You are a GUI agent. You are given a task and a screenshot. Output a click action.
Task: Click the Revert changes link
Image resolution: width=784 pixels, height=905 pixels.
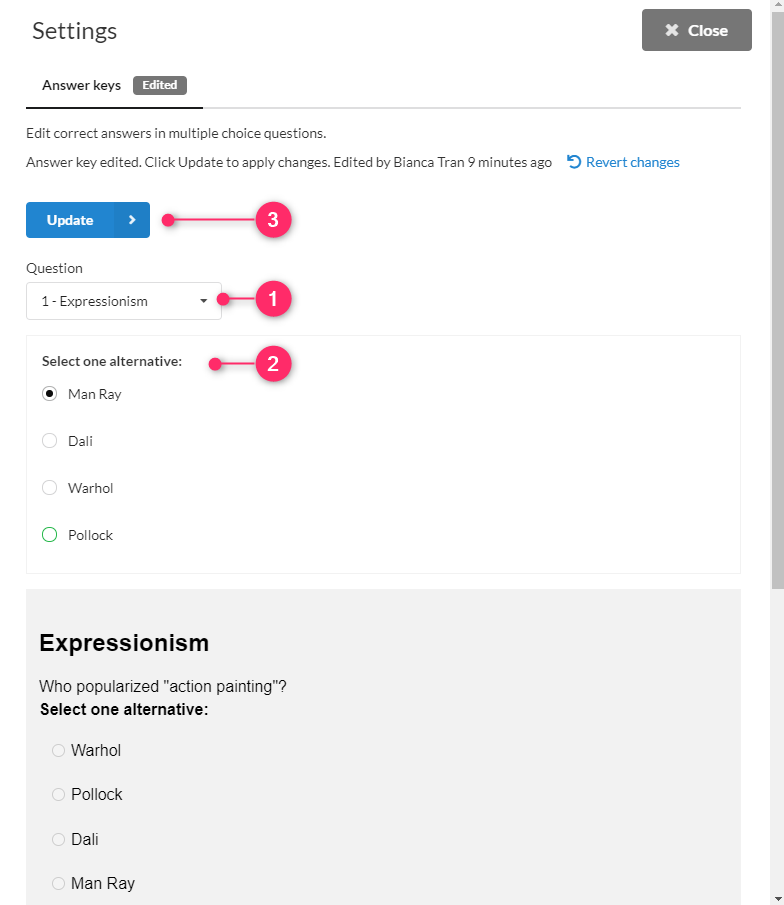[632, 162]
